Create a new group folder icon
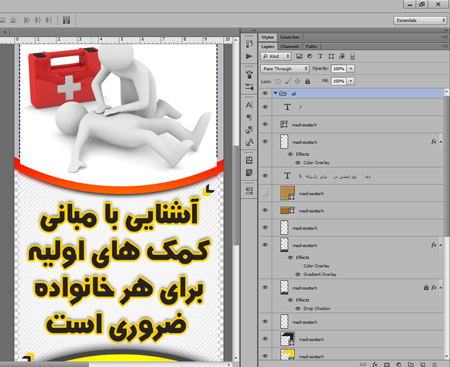 click(x=411, y=364)
